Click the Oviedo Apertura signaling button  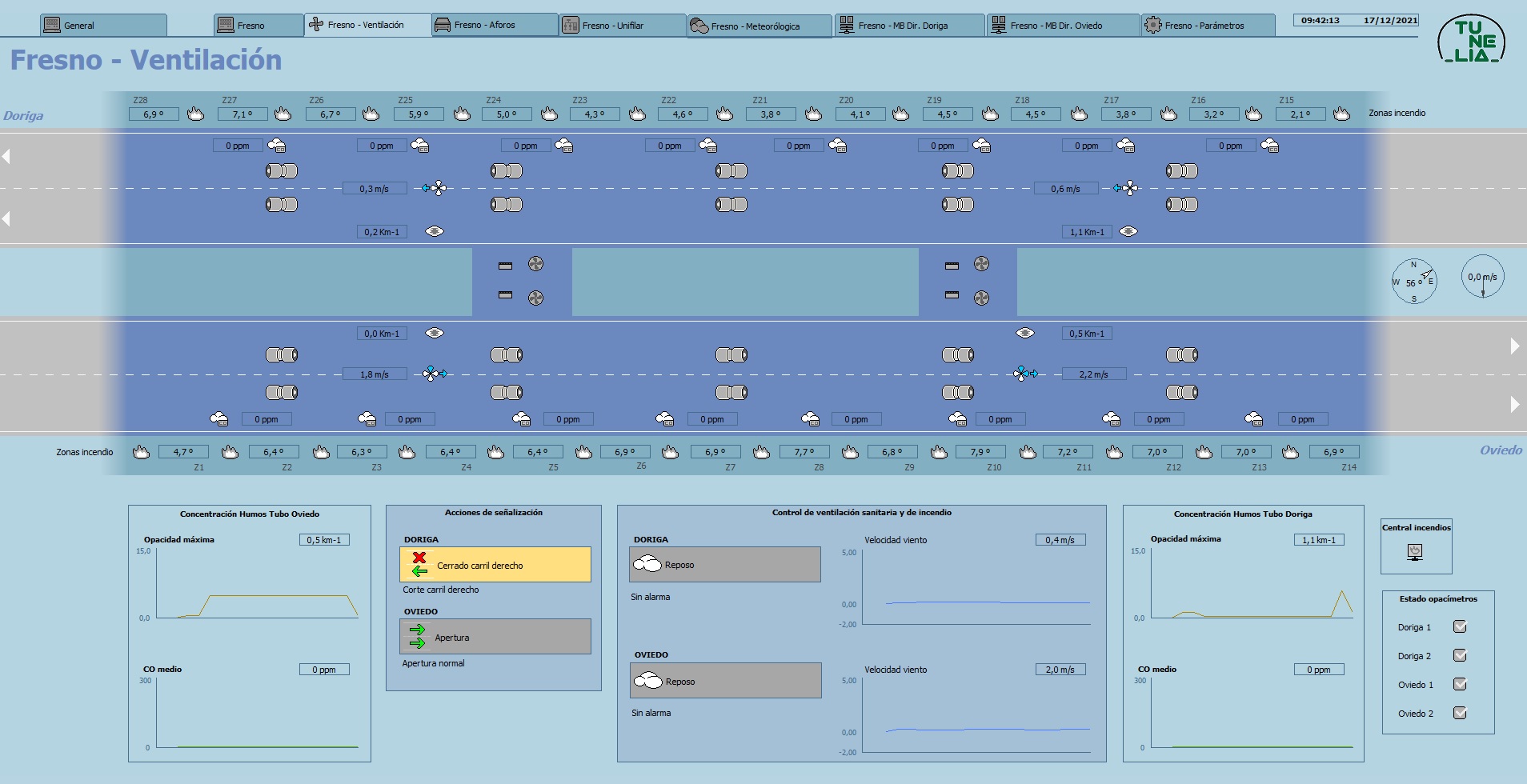495,637
